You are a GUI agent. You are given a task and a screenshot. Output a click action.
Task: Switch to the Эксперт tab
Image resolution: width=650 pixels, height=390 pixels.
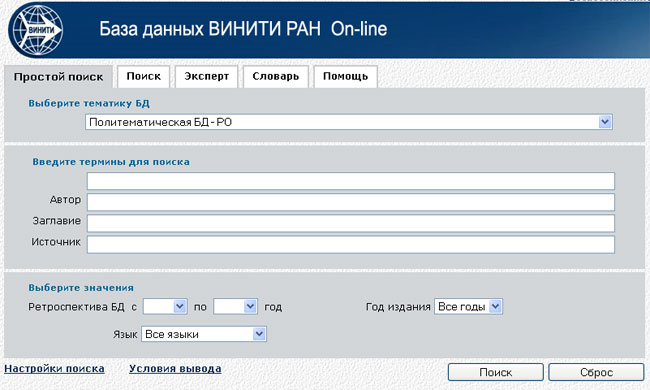click(x=206, y=77)
